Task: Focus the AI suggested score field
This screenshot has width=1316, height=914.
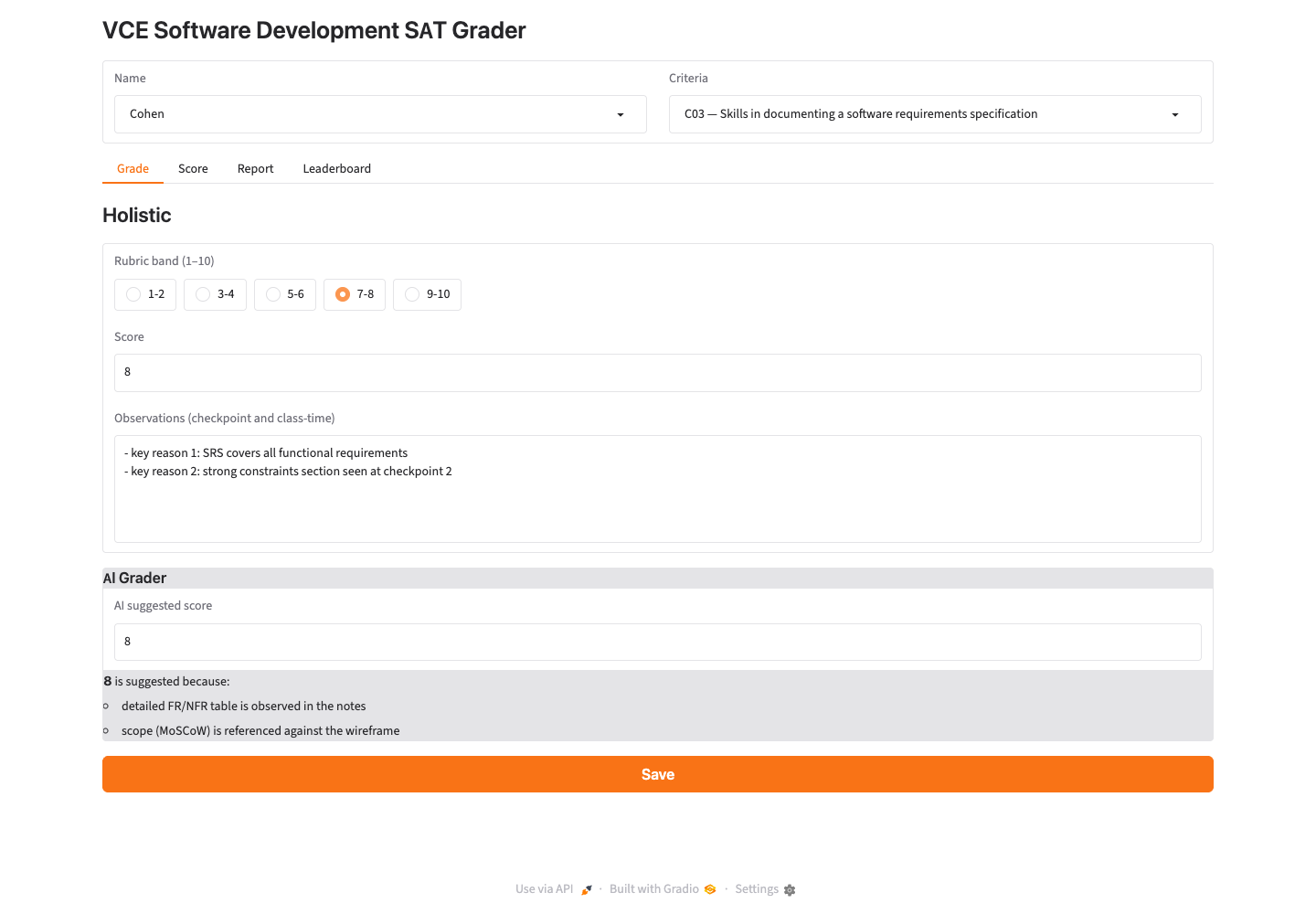Action: coord(658,642)
